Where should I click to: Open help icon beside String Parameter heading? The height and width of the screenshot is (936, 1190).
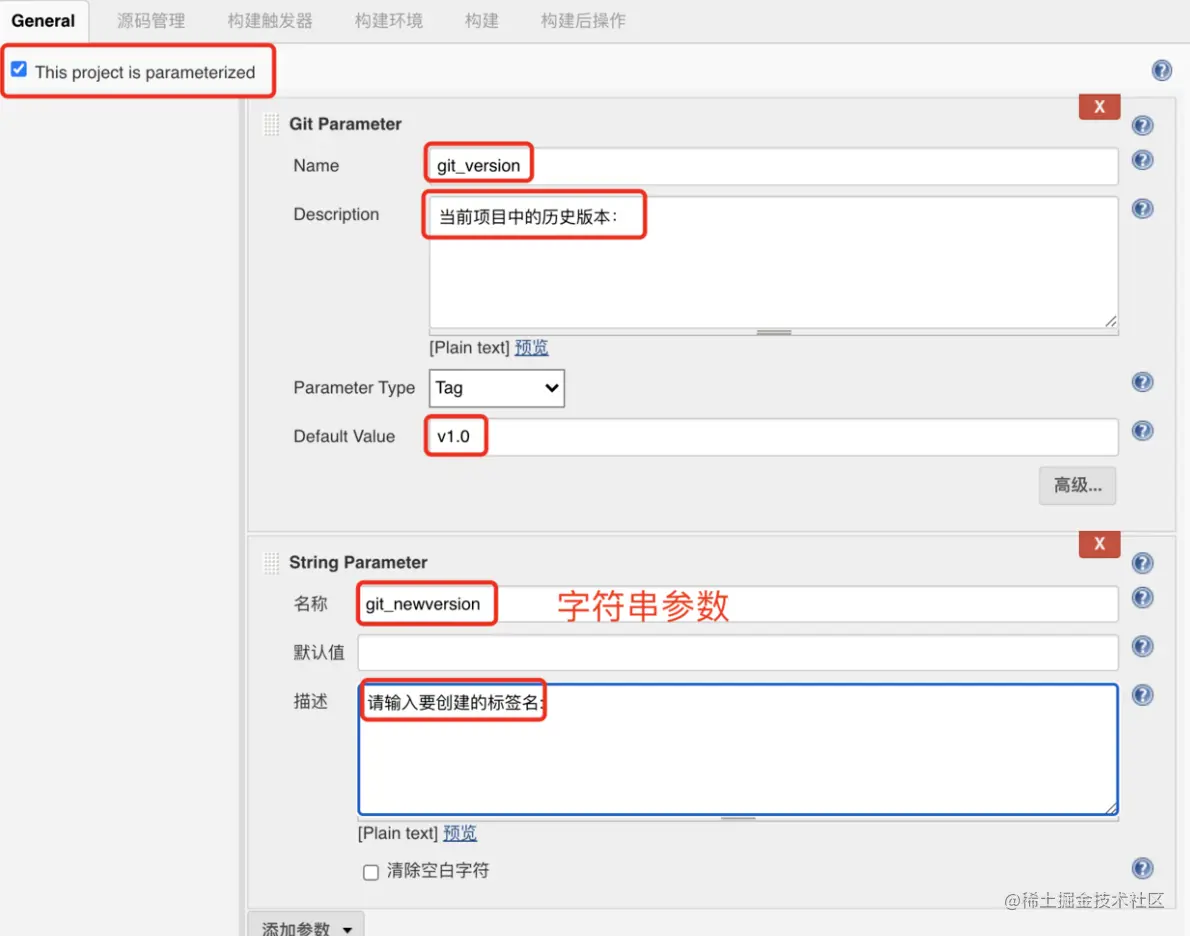coord(1142,563)
